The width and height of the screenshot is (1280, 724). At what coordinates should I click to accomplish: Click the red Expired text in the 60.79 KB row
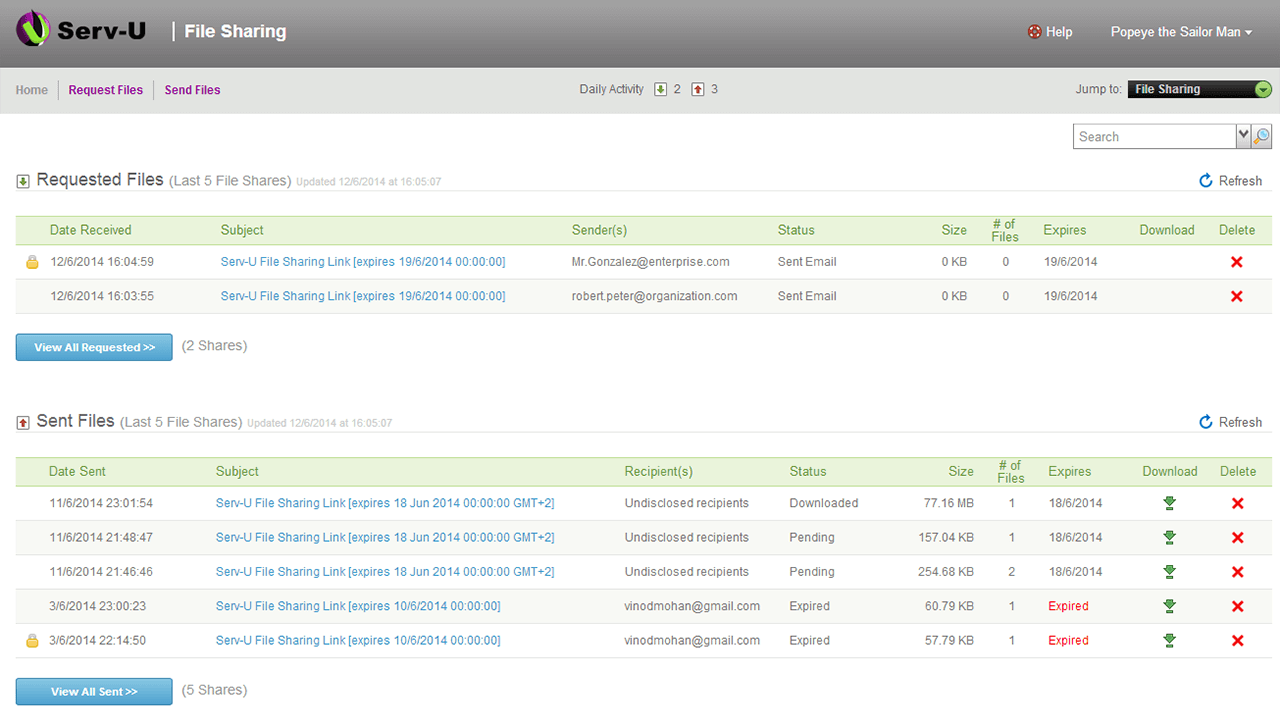[x=1068, y=606]
